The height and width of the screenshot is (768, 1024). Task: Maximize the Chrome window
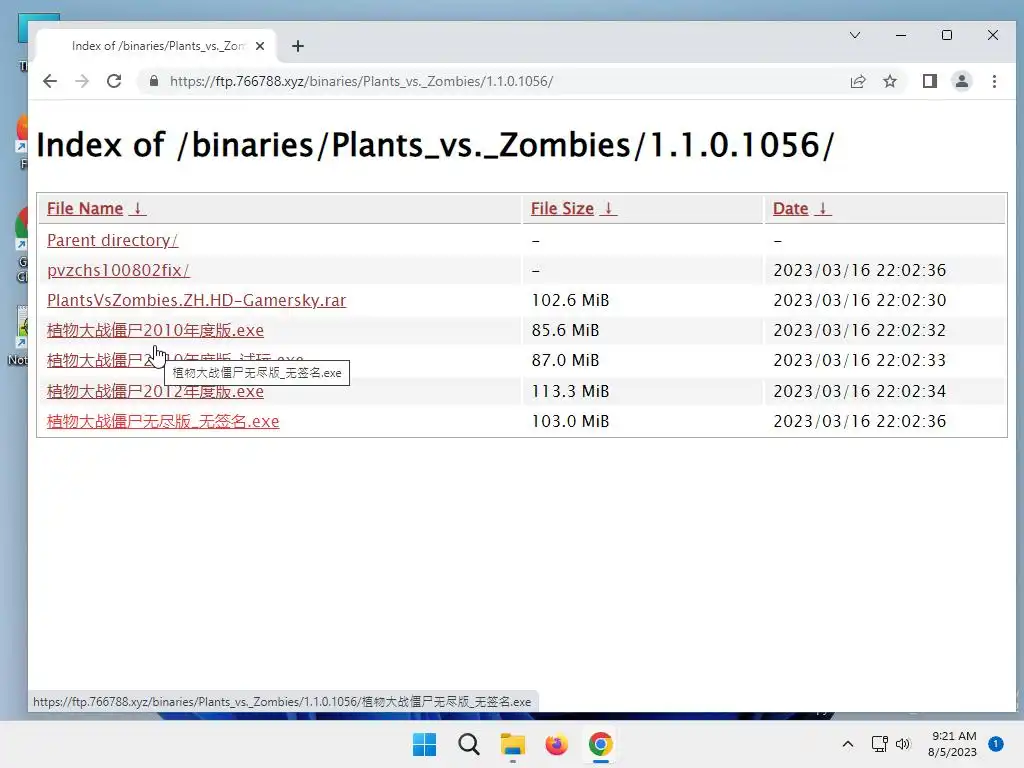pyautogui.click(x=947, y=35)
